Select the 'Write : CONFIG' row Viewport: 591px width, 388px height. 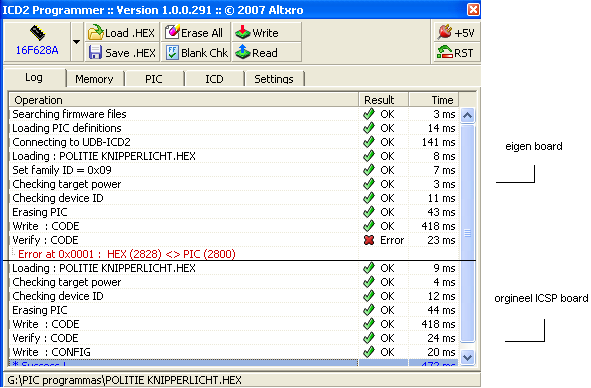pos(234,352)
